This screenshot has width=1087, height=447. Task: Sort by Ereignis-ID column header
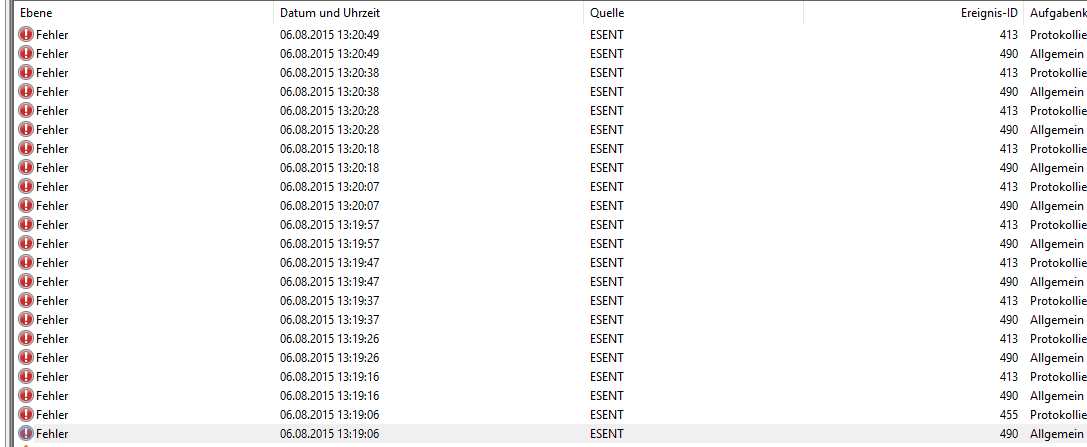coord(914,12)
